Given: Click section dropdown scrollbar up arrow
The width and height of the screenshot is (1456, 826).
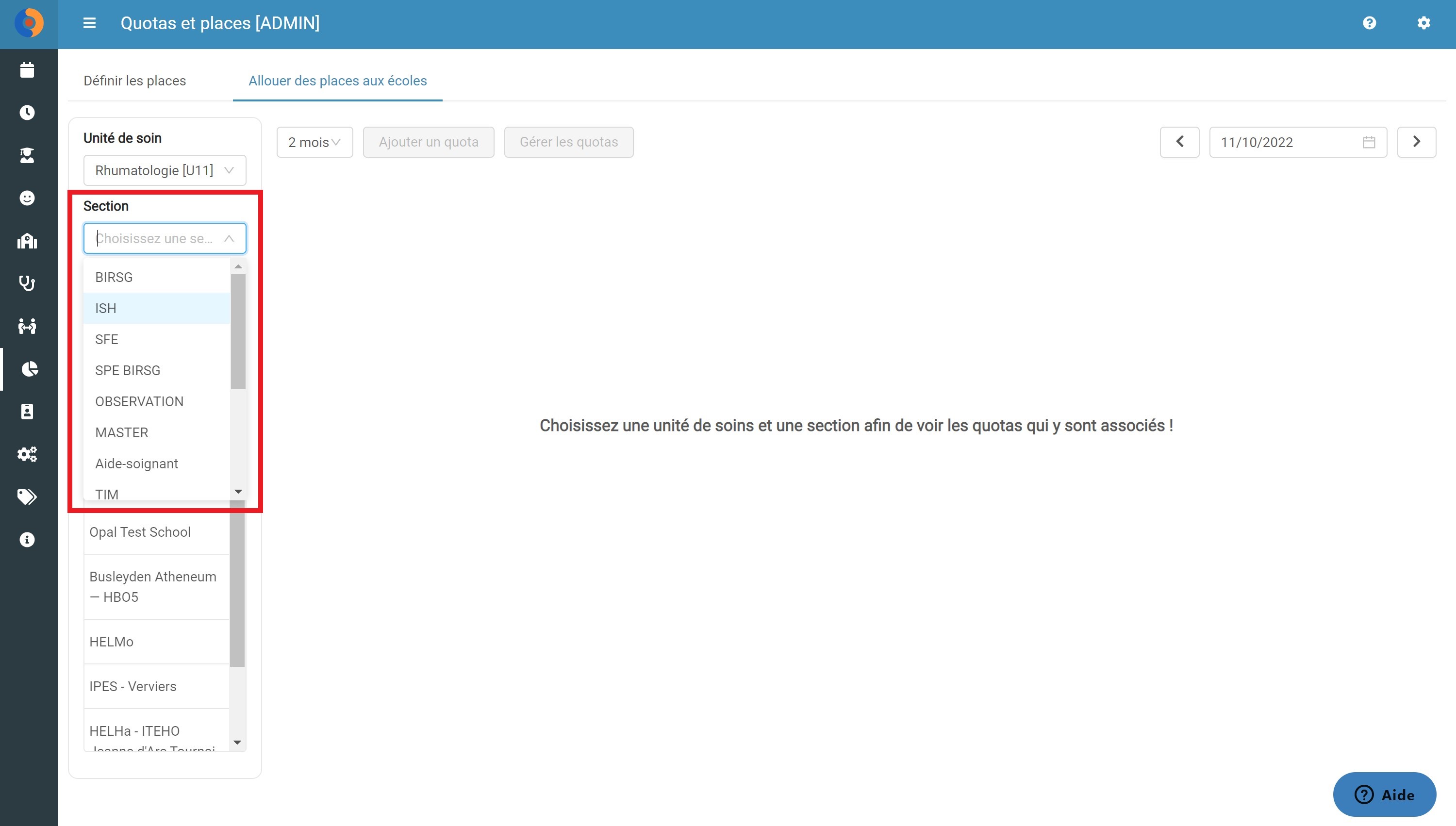Looking at the screenshot, I should (238, 266).
